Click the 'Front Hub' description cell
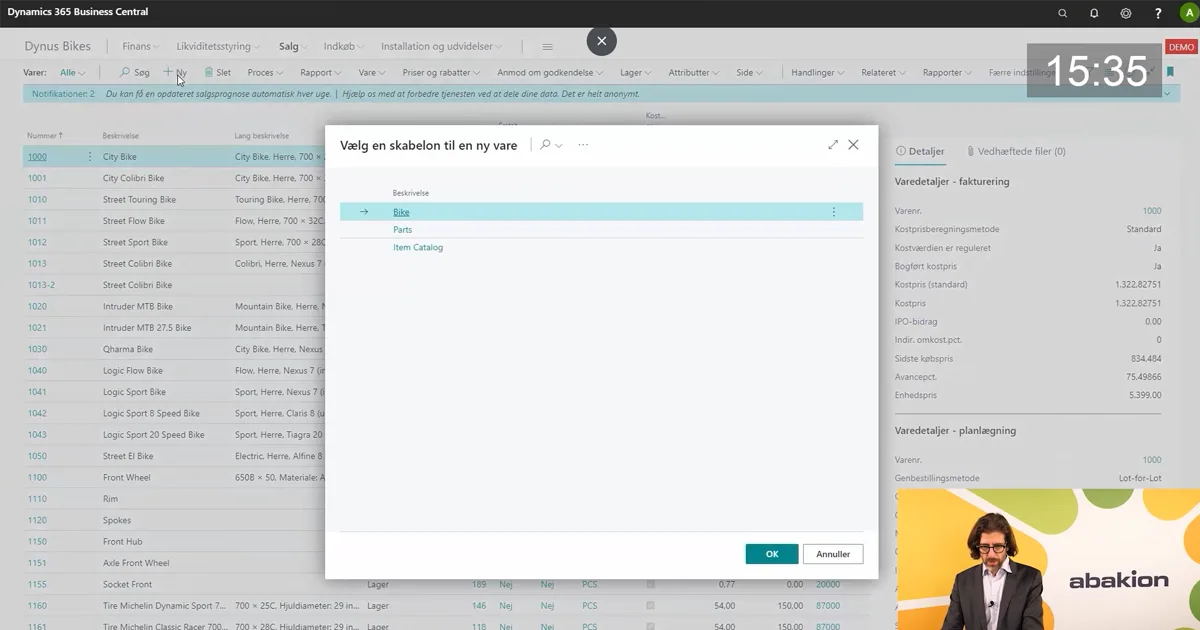Image resolution: width=1200 pixels, height=630 pixels. pos(124,542)
